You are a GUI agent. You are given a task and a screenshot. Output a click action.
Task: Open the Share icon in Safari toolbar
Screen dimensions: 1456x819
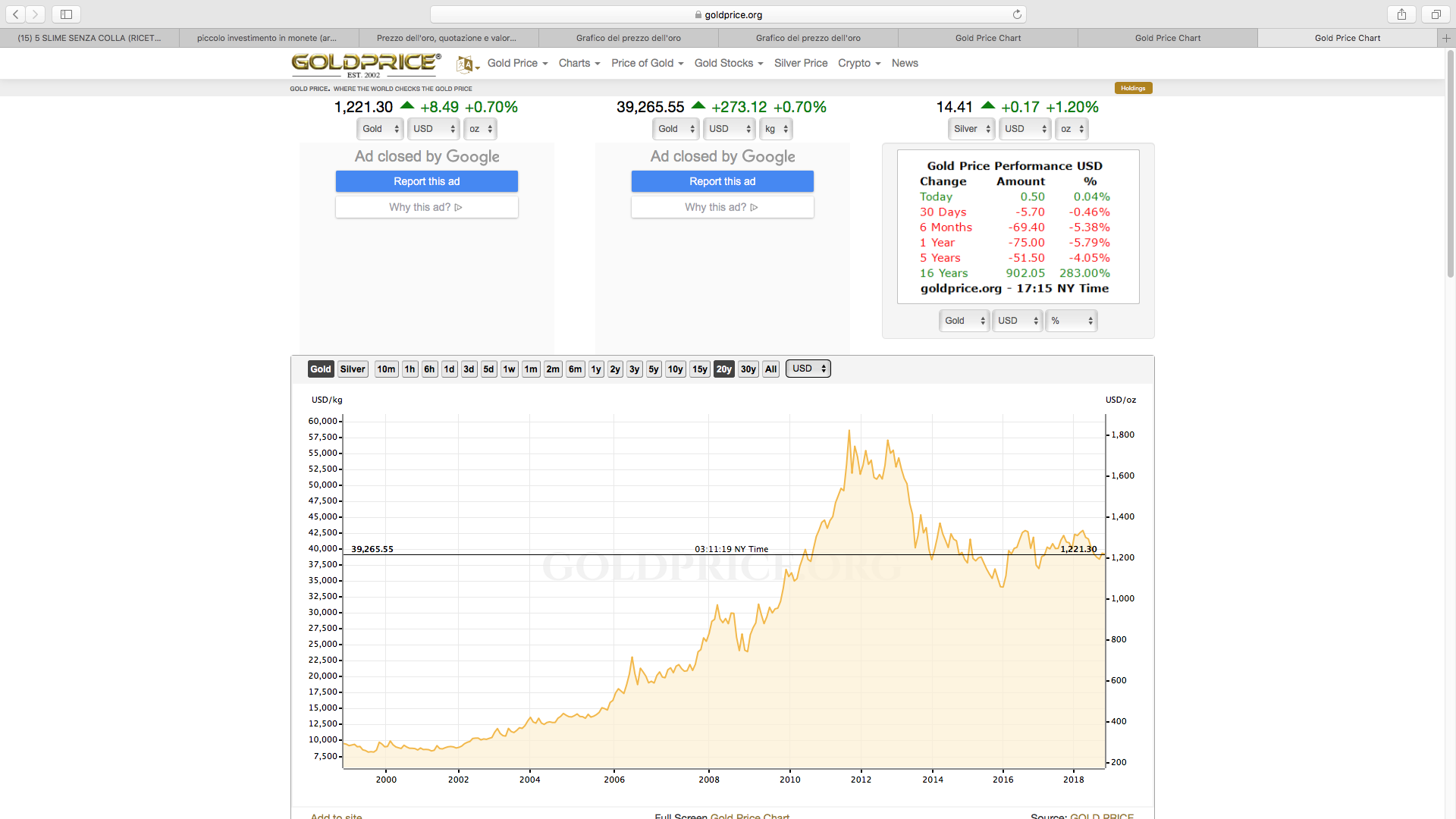pyautogui.click(x=1401, y=14)
